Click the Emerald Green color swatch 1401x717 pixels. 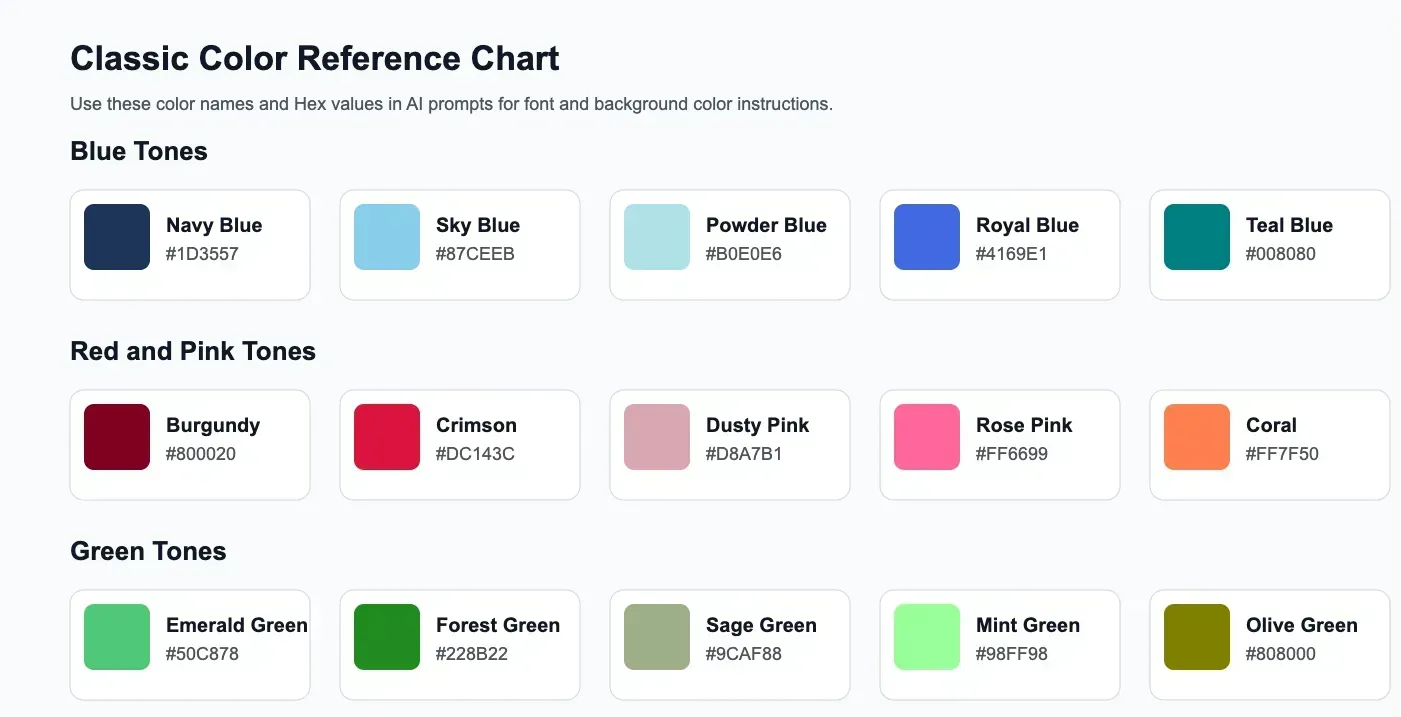click(117, 637)
